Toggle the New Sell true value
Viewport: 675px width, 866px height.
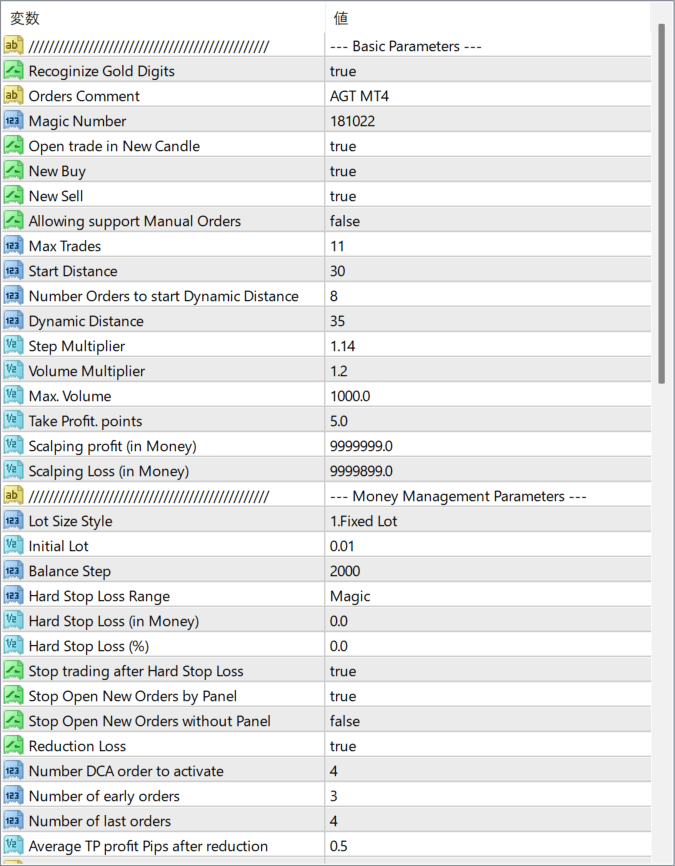coord(343,196)
